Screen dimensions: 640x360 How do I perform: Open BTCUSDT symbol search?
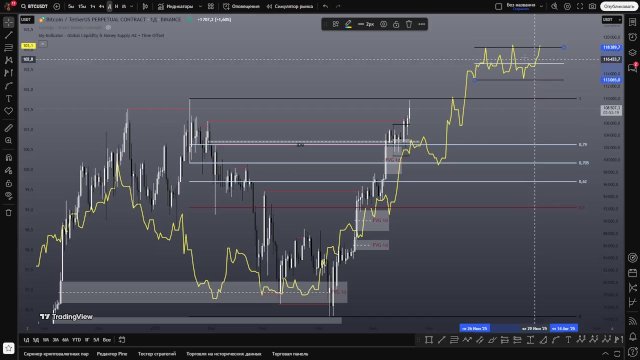click(34, 7)
